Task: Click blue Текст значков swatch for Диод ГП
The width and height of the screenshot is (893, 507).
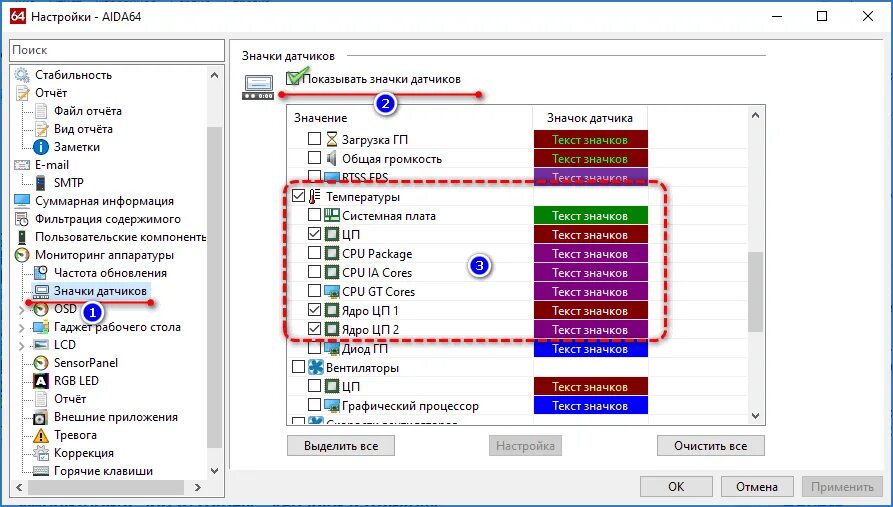Action: [x=591, y=349]
